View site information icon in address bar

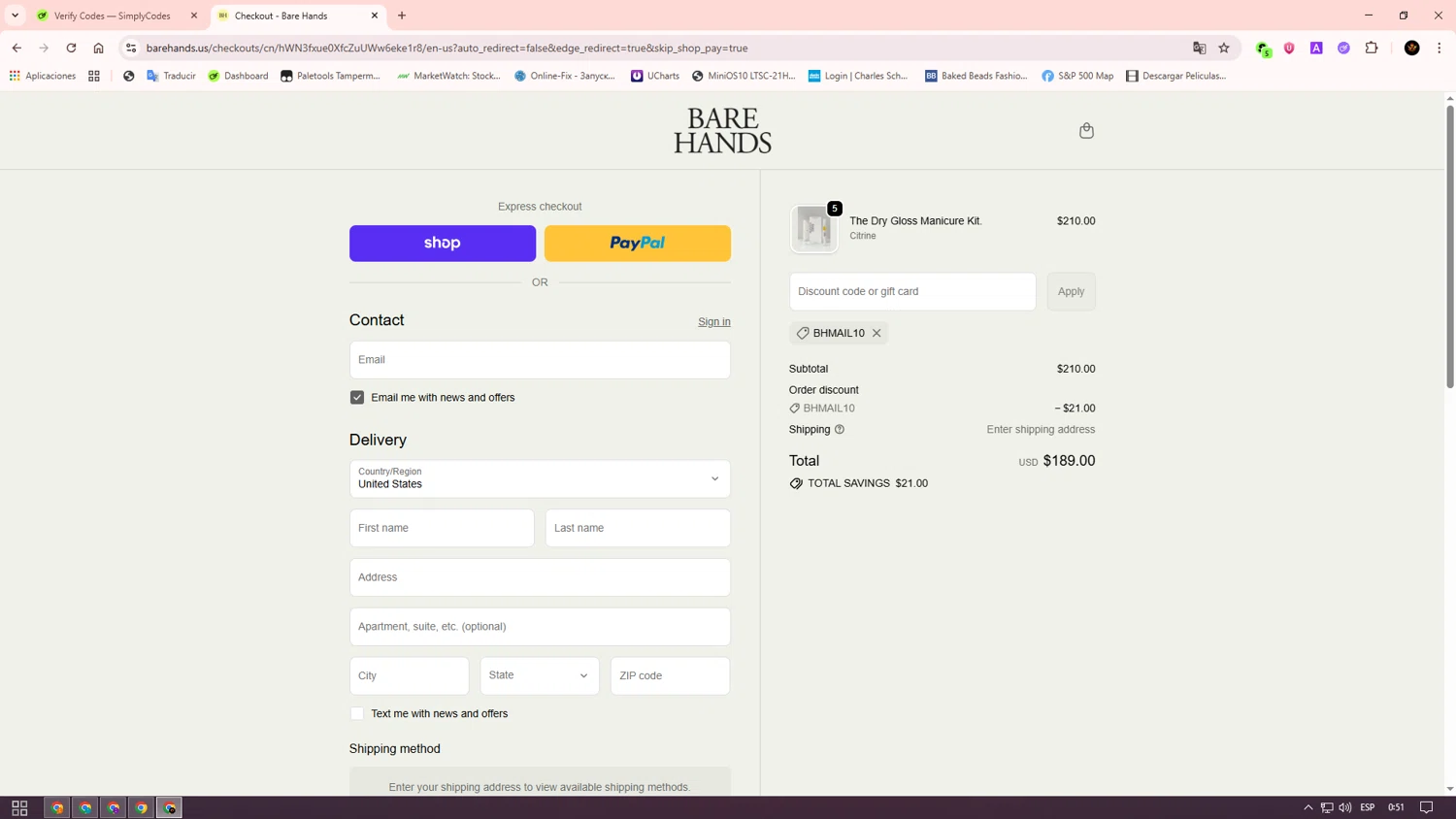point(131,48)
